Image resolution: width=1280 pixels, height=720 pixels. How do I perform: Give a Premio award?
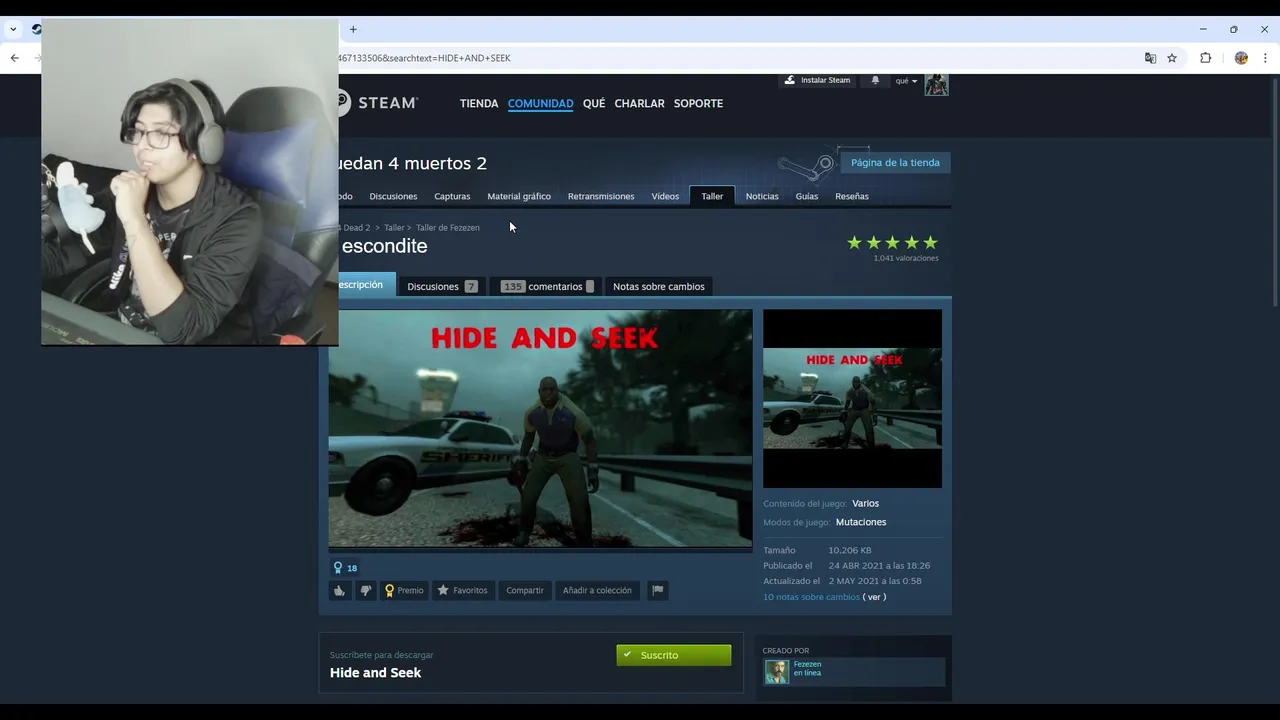pos(404,590)
